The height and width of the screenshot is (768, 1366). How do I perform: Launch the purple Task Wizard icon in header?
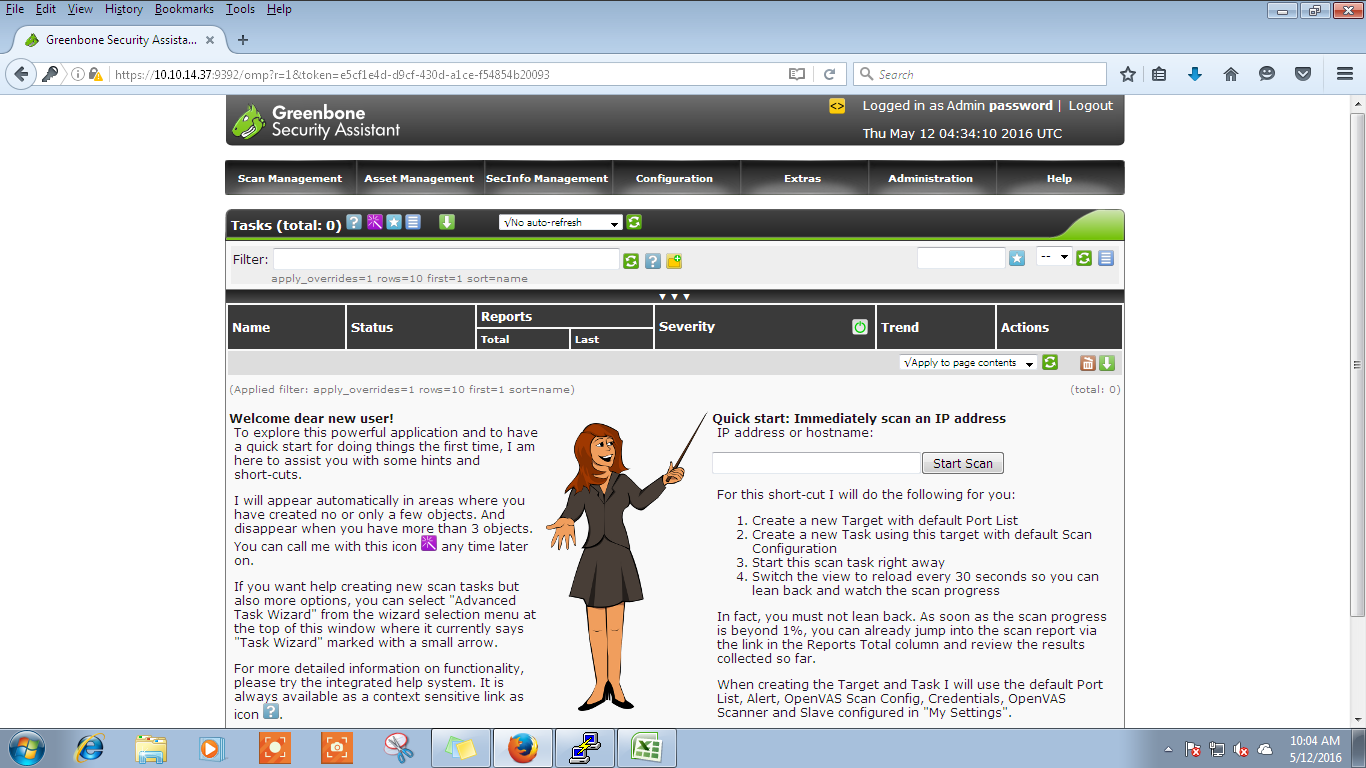tap(374, 222)
